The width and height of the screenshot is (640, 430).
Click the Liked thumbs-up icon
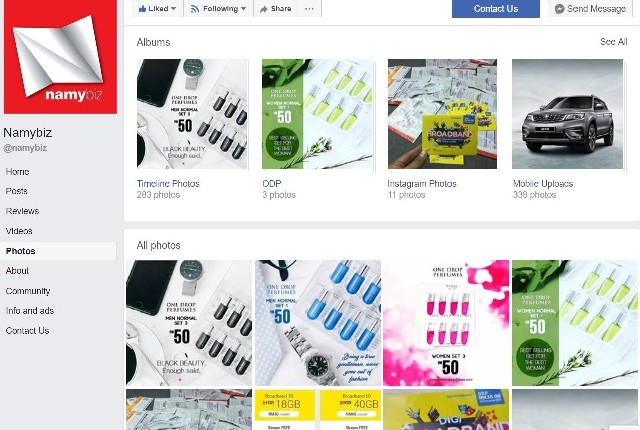pyautogui.click(x=142, y=9)
